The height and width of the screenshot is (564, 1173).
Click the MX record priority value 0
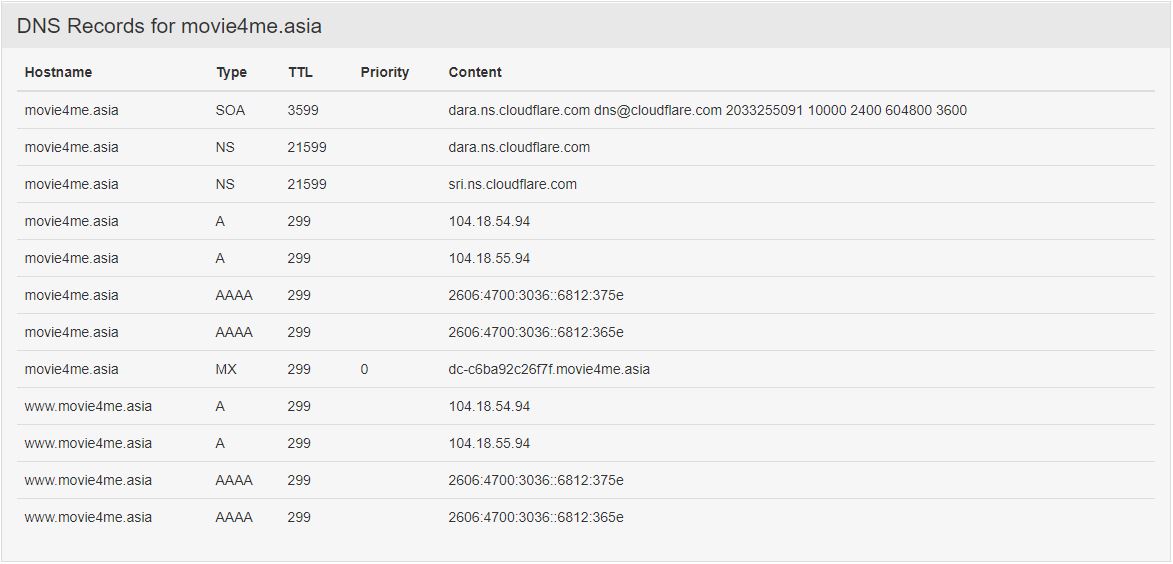point(364,370)
